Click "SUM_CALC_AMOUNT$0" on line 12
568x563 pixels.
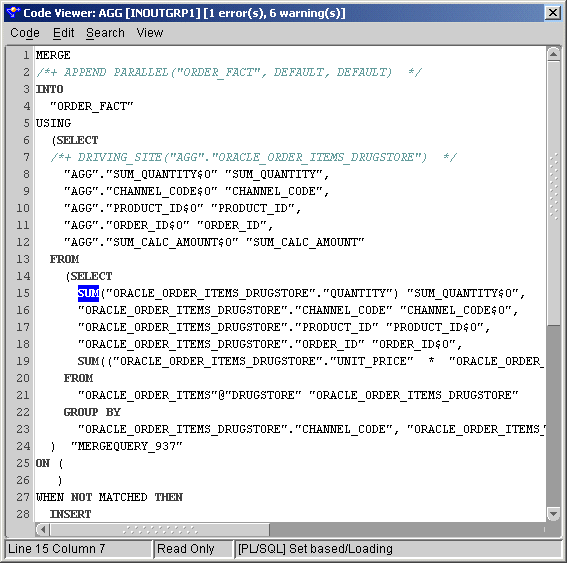(172, 242)
